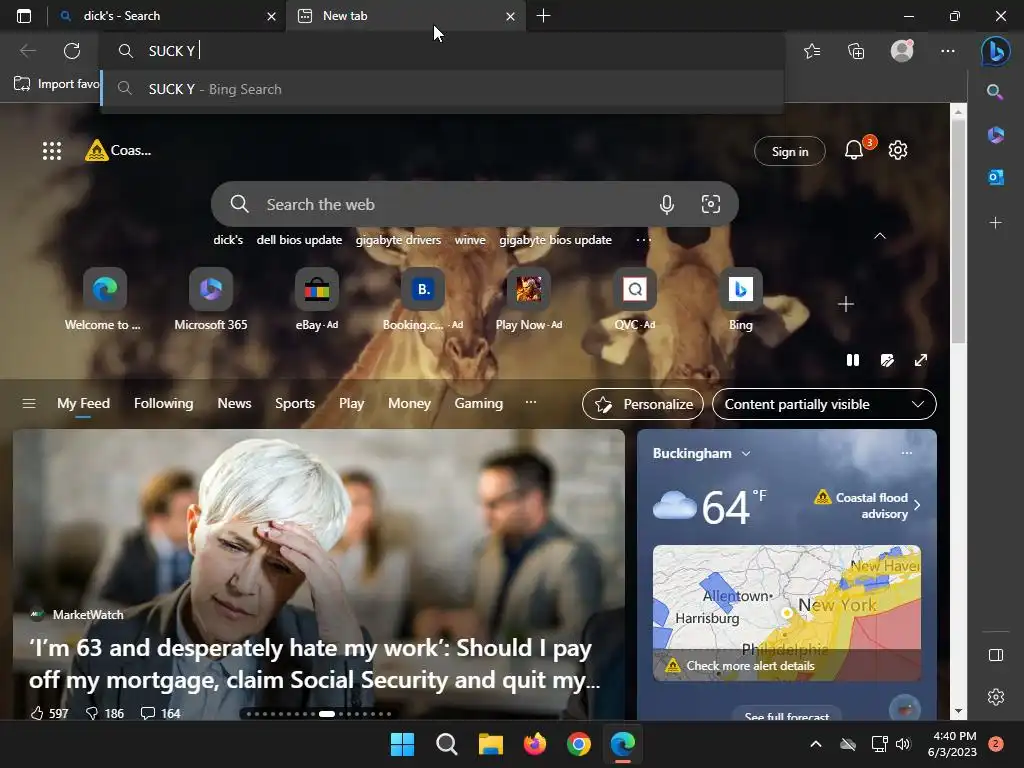The height and width of the screenshot is (768, 1024).
Task: Open the Bing Chat sidebar icon
Action: 995,51
